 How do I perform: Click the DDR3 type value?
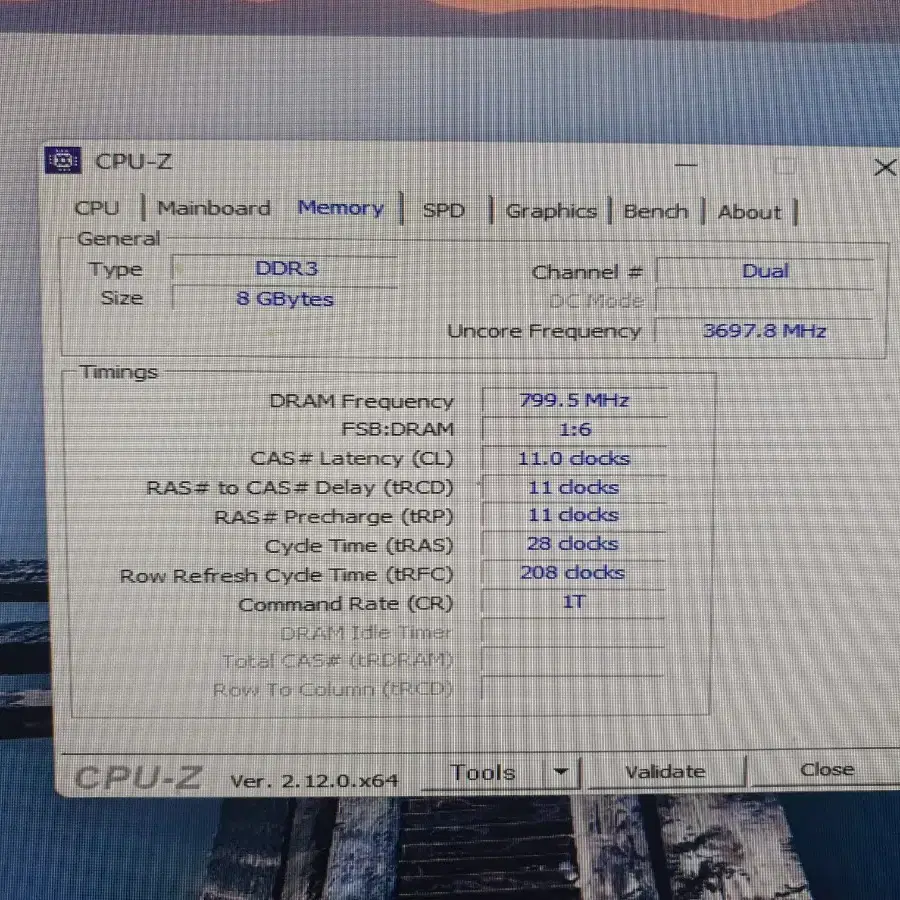(285, 269)
